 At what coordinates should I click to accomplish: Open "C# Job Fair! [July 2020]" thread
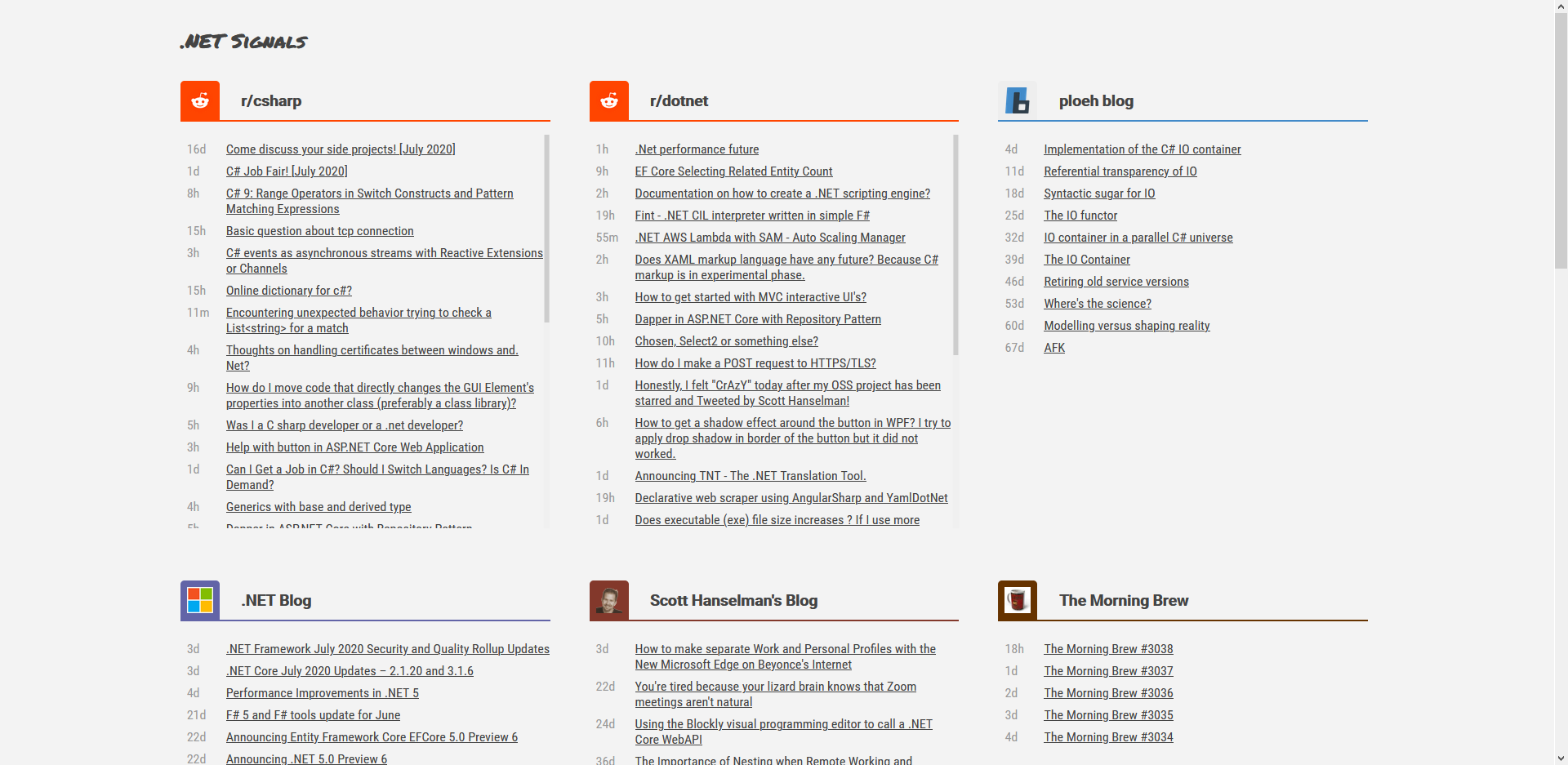[287, 171]
